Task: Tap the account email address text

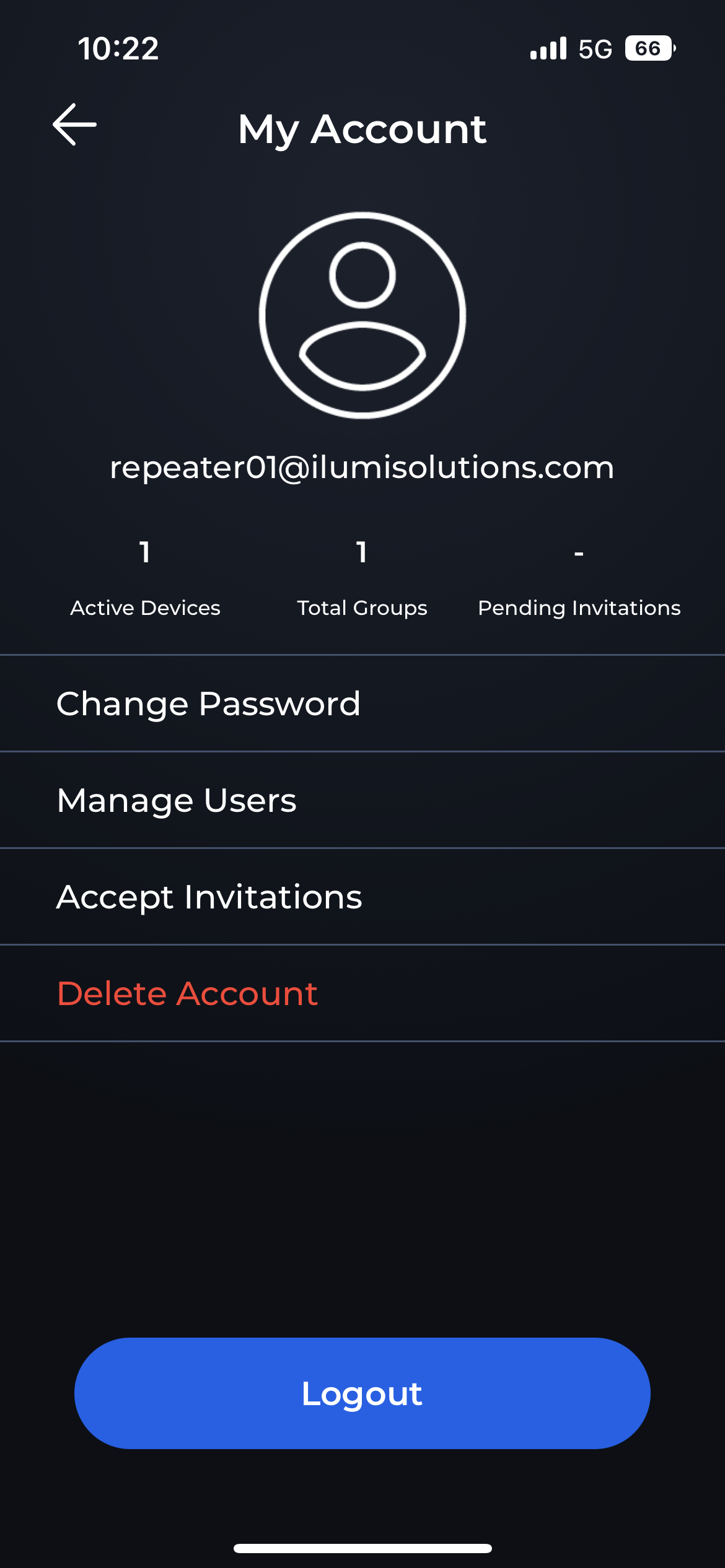Action: 362,467
